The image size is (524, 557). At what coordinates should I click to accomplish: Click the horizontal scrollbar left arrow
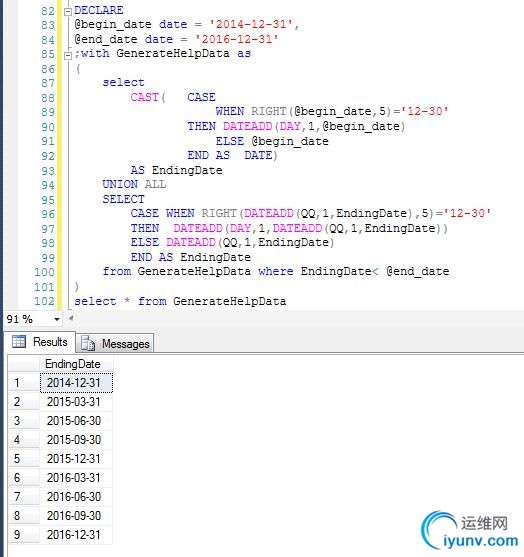71,318
